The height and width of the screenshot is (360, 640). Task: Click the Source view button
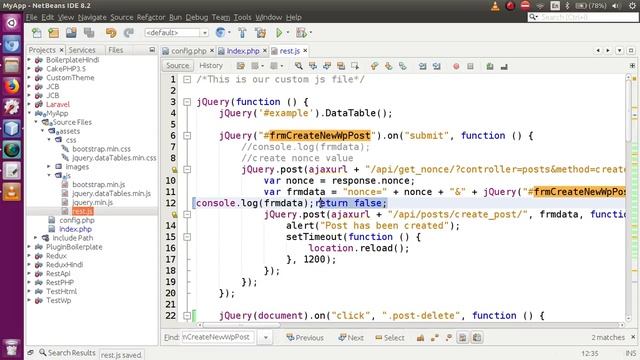click(x=178, y=66)
